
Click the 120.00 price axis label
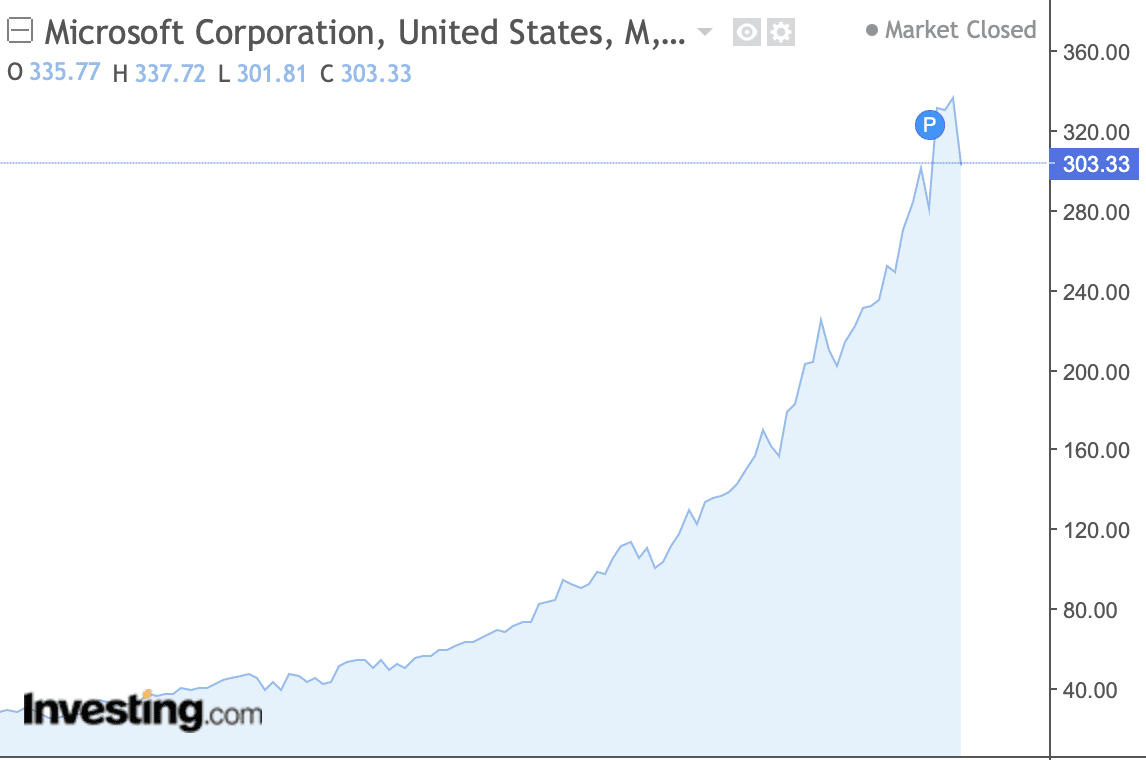click(x=1094, y=530)
